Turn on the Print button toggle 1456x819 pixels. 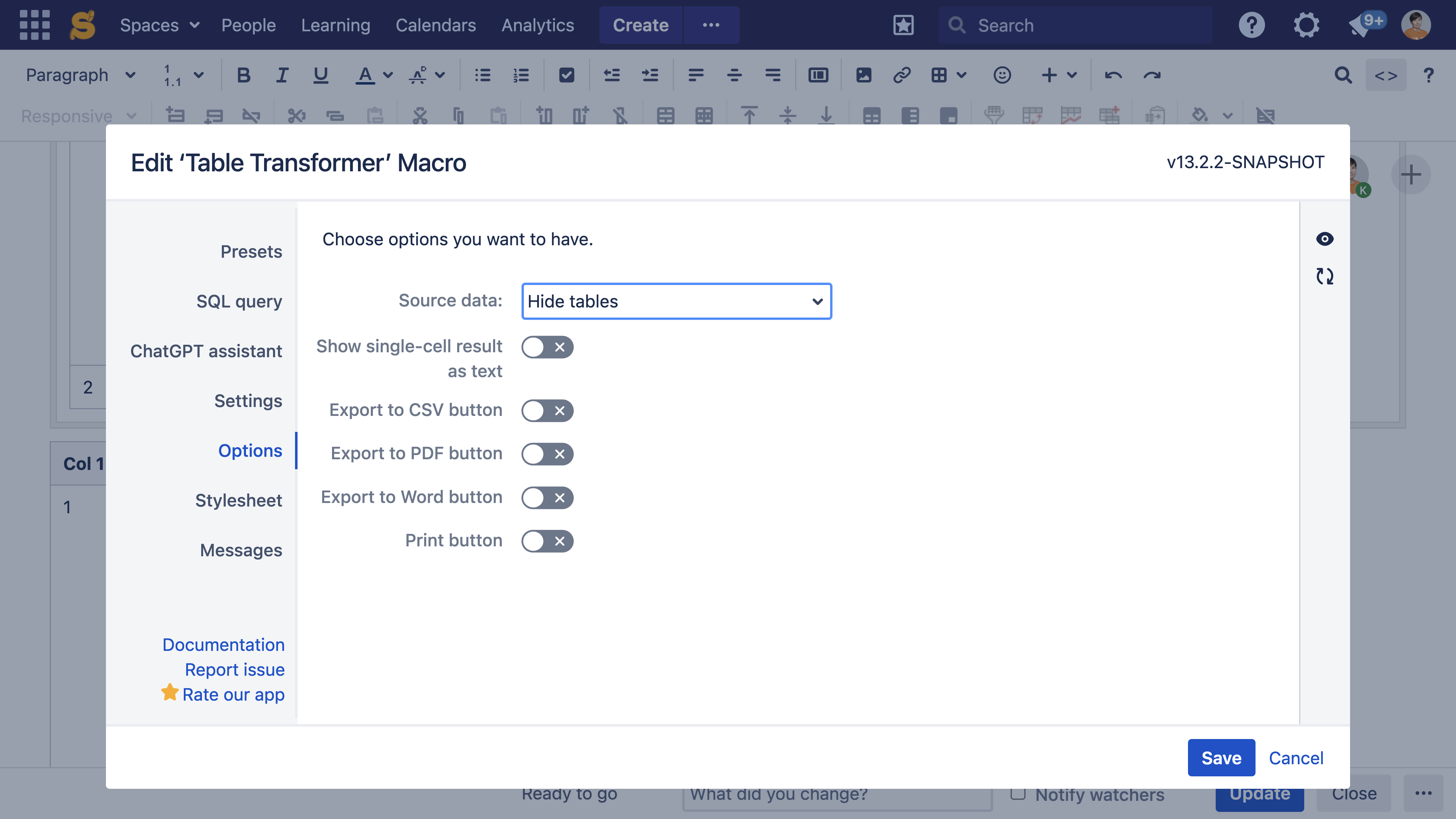tap(547, 541)
